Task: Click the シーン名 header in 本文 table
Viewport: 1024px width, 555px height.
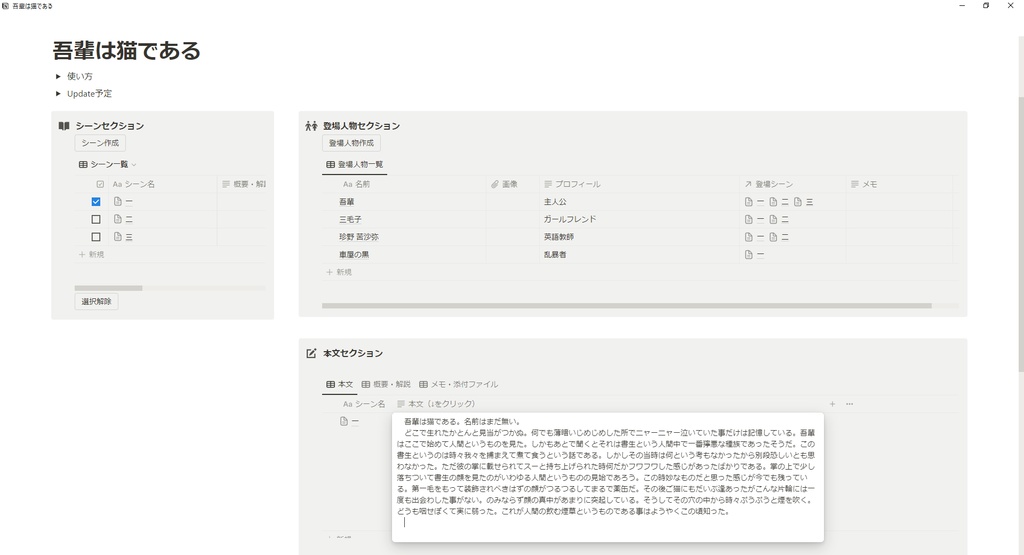Action: 364,404
